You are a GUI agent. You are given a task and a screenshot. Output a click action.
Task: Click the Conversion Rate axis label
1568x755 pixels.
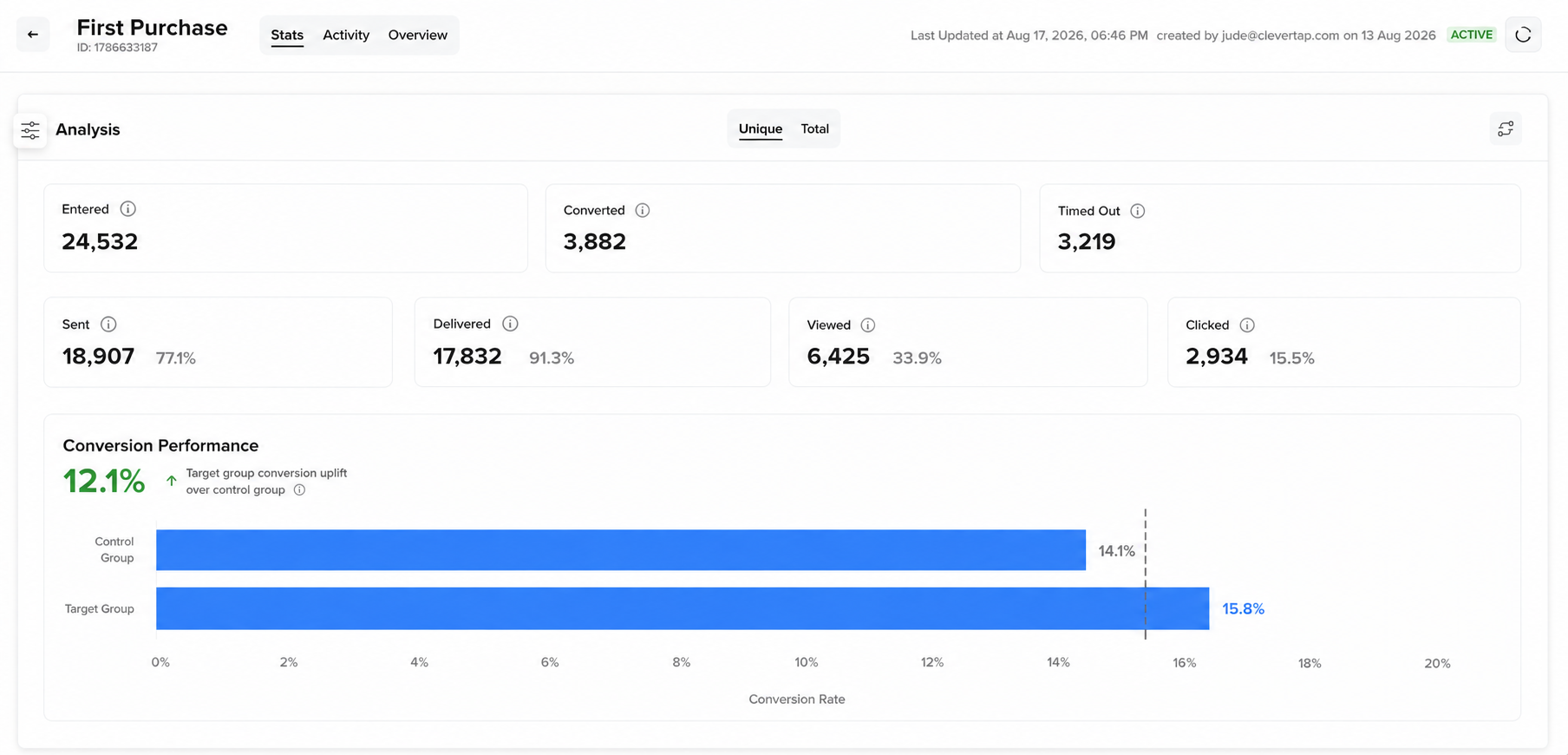[797, 699]
